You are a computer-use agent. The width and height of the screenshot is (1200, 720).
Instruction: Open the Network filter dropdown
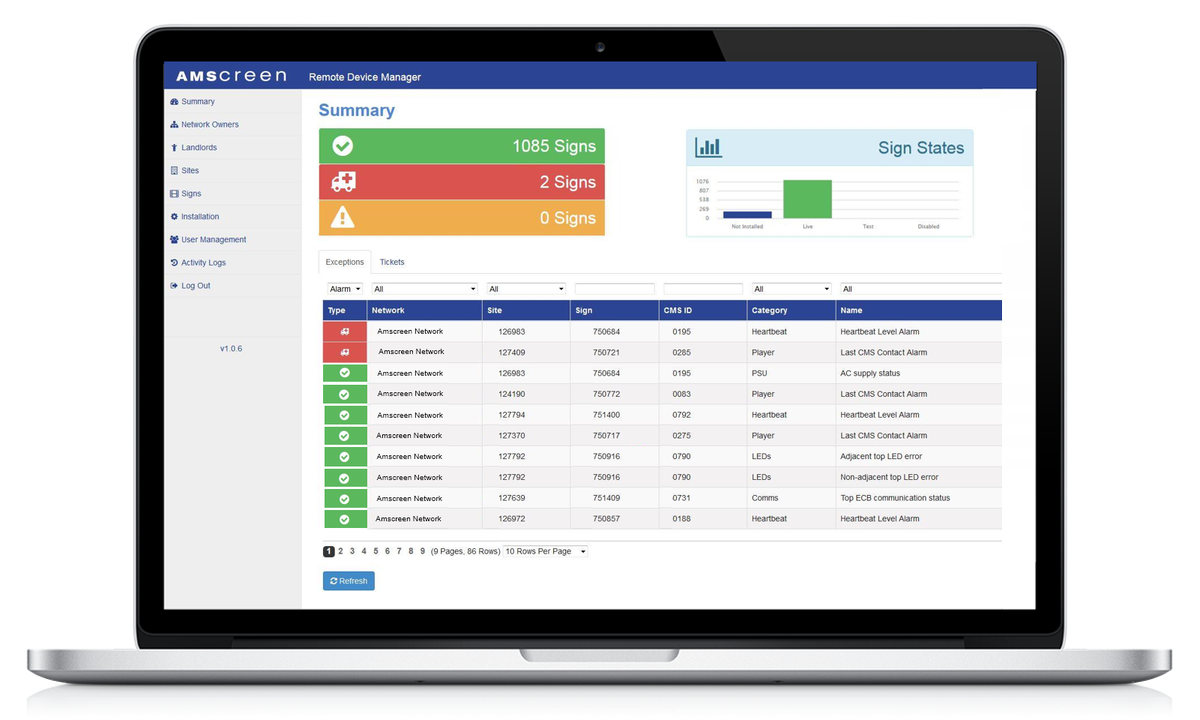(425, 289)
